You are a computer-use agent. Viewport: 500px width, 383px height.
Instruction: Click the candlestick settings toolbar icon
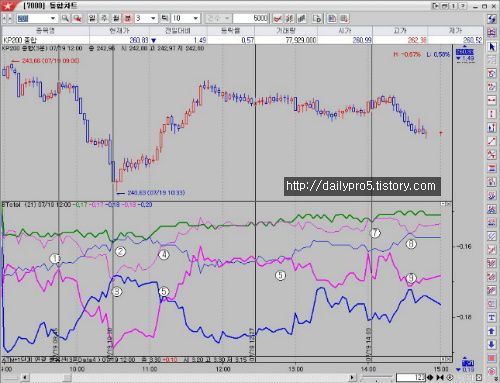tap(290, 18)
